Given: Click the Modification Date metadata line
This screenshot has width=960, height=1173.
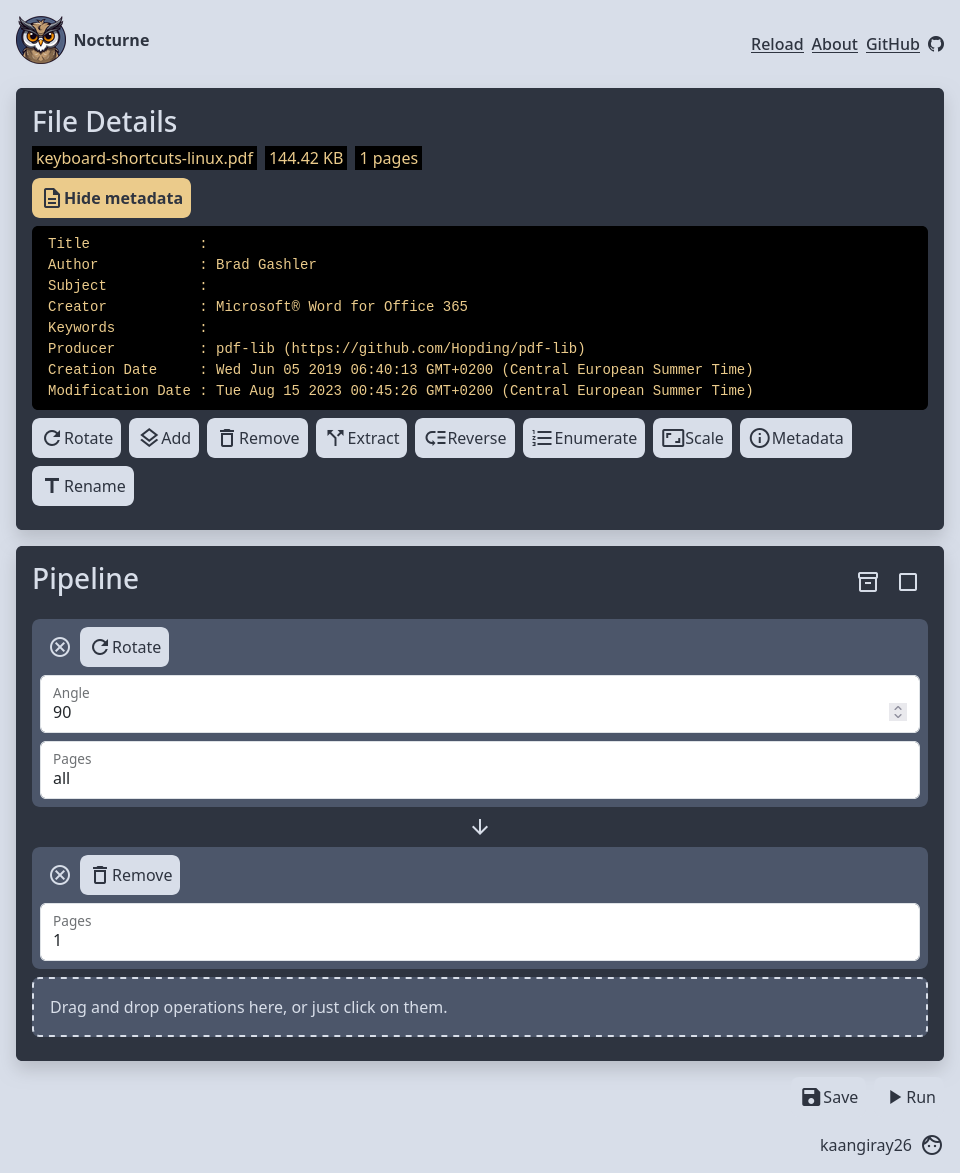Looking at the screenshot, I should coord(400,390).
